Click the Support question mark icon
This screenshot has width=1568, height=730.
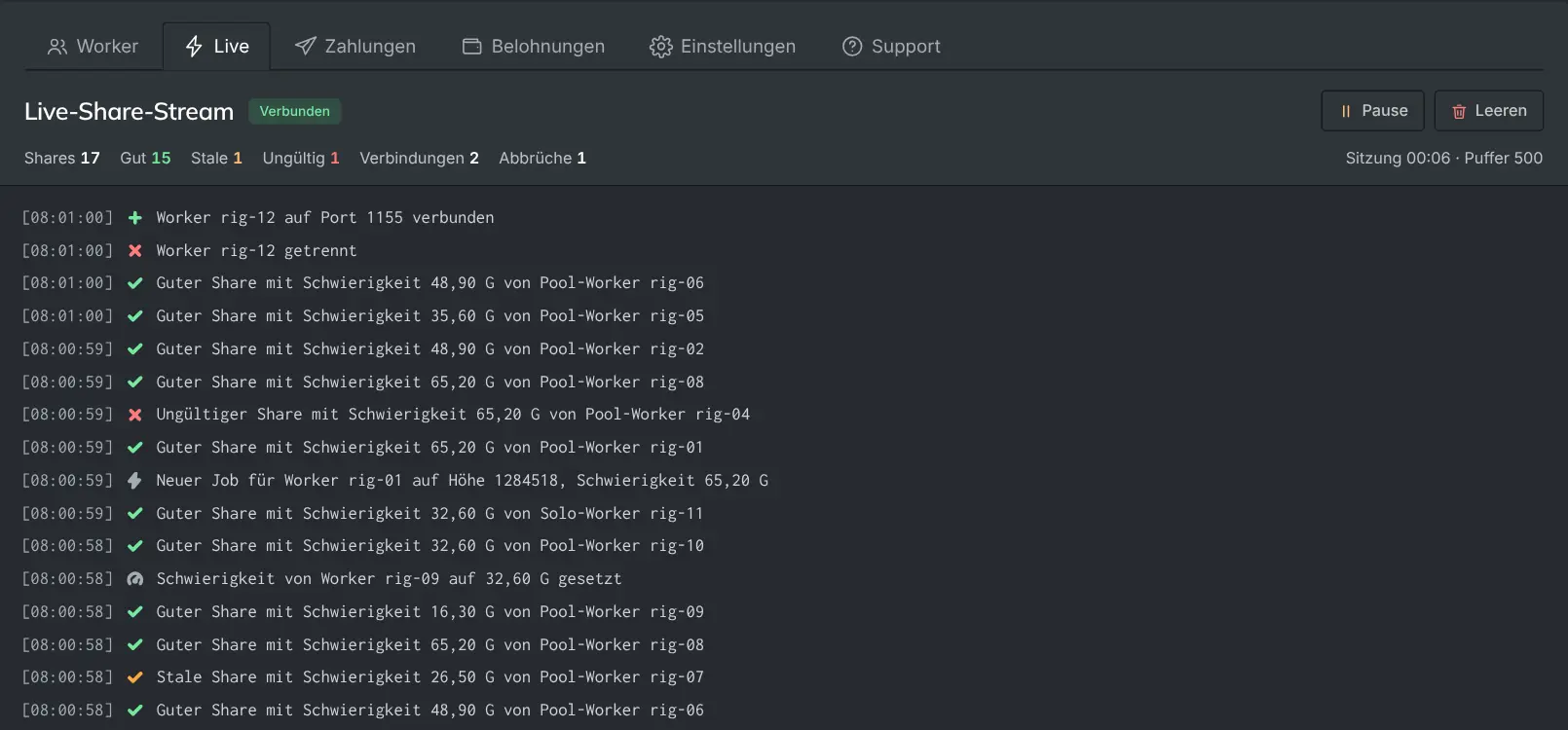pos(852,47)
